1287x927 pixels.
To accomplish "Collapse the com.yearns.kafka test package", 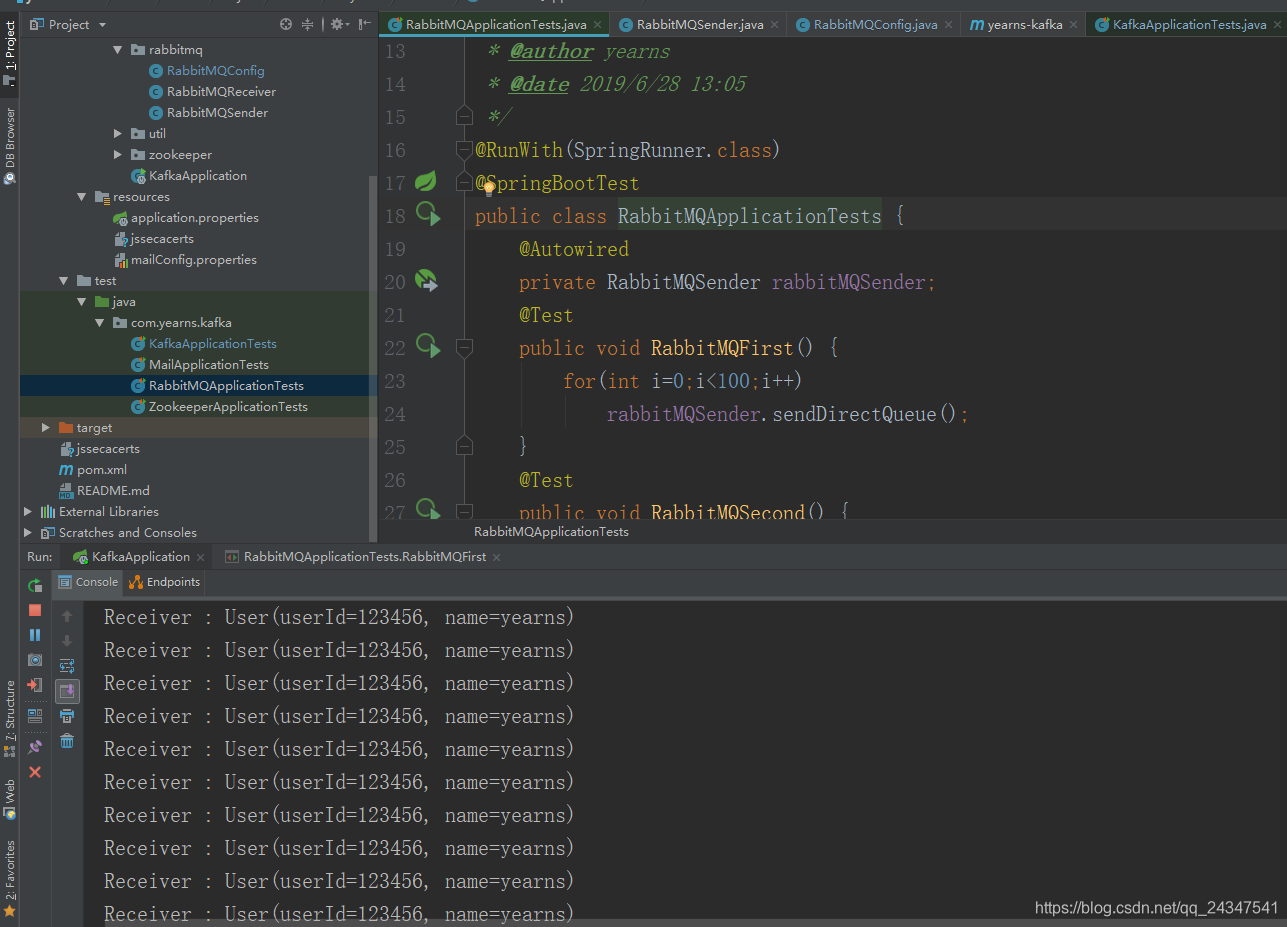I will tap(100, 322).
